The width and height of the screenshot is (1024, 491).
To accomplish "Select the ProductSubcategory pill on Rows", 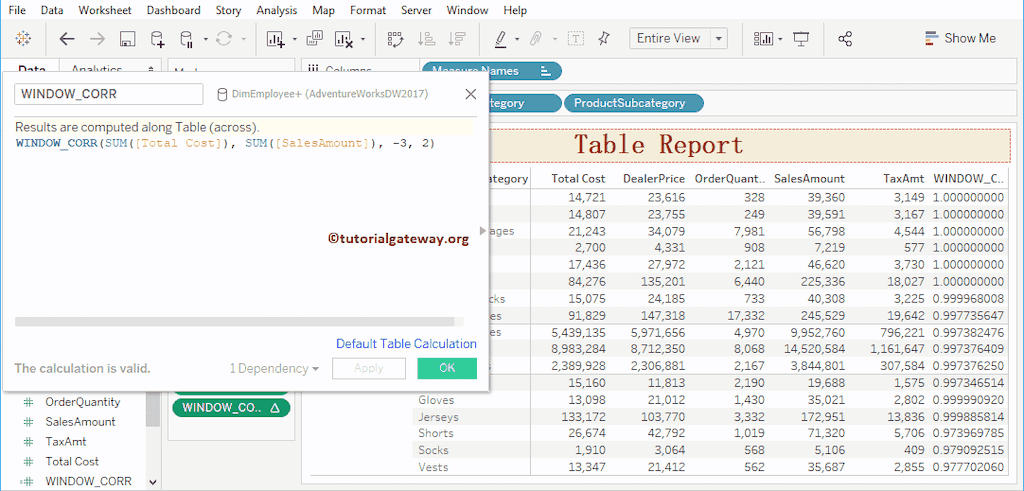I will coord(633,103).
